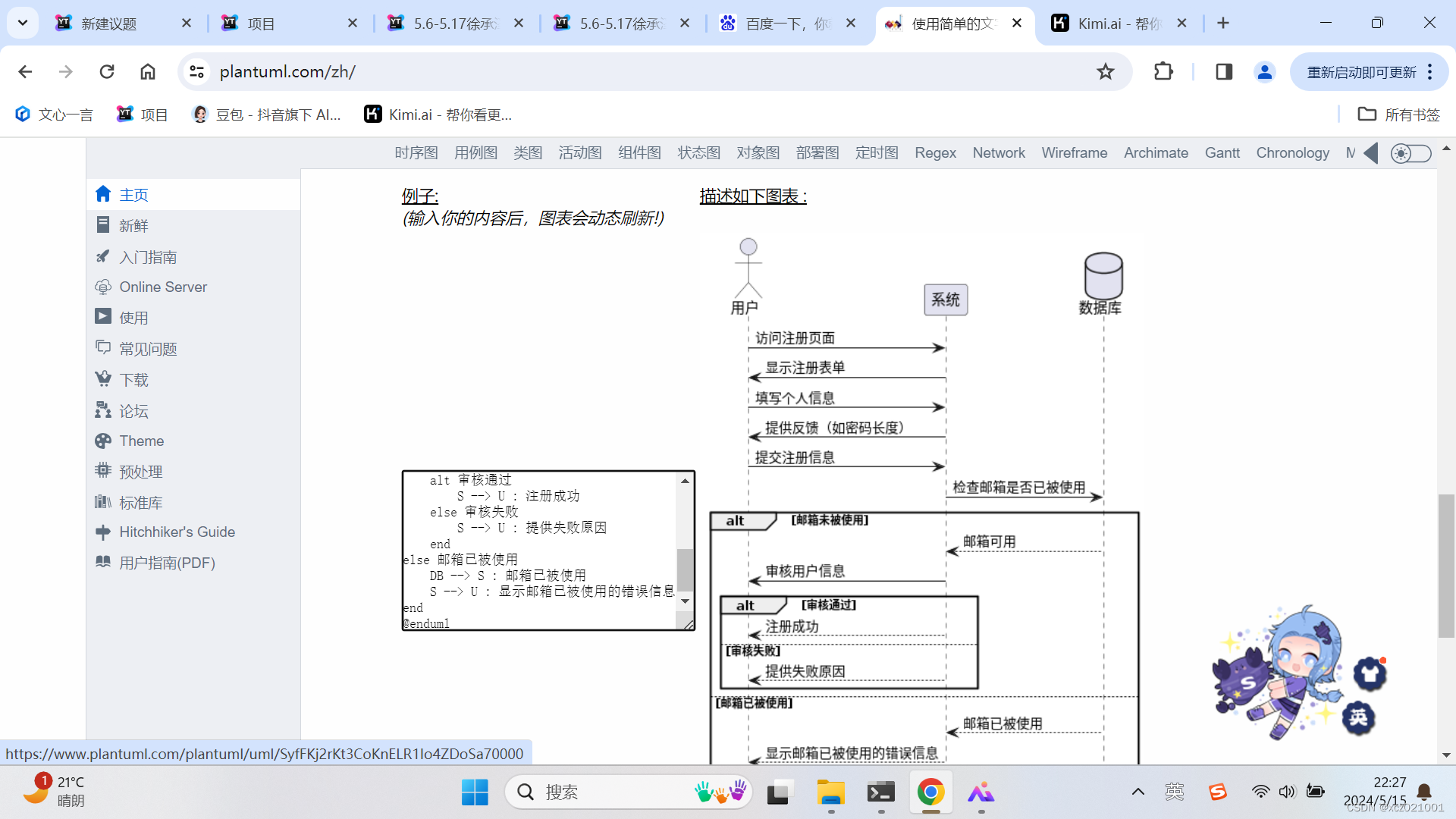The height and width of the screenshot is (819, 1456).
Task: Open the Online Server link
Action: [163, 287]
